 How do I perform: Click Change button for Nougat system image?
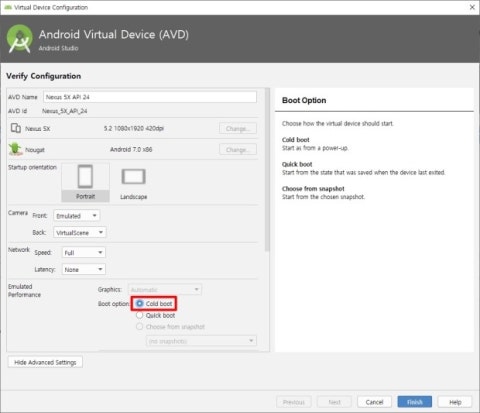238,149
